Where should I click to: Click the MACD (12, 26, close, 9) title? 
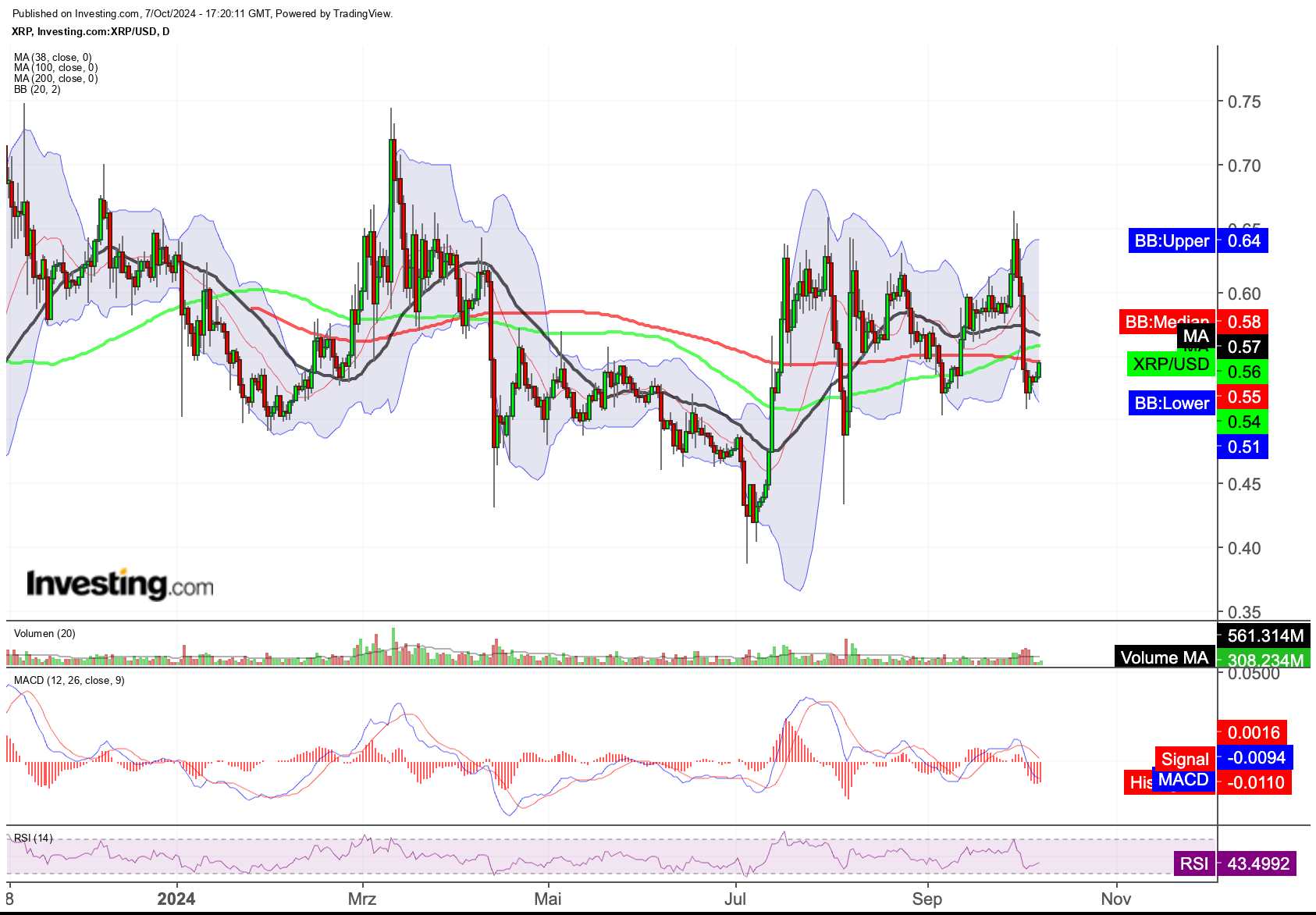point(69,680)
